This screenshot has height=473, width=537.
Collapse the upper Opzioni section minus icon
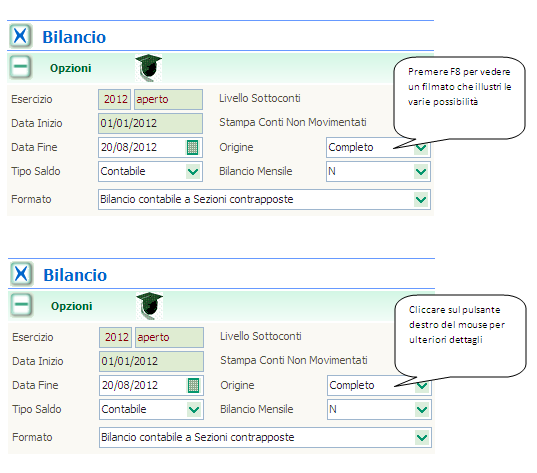[20, 67]
